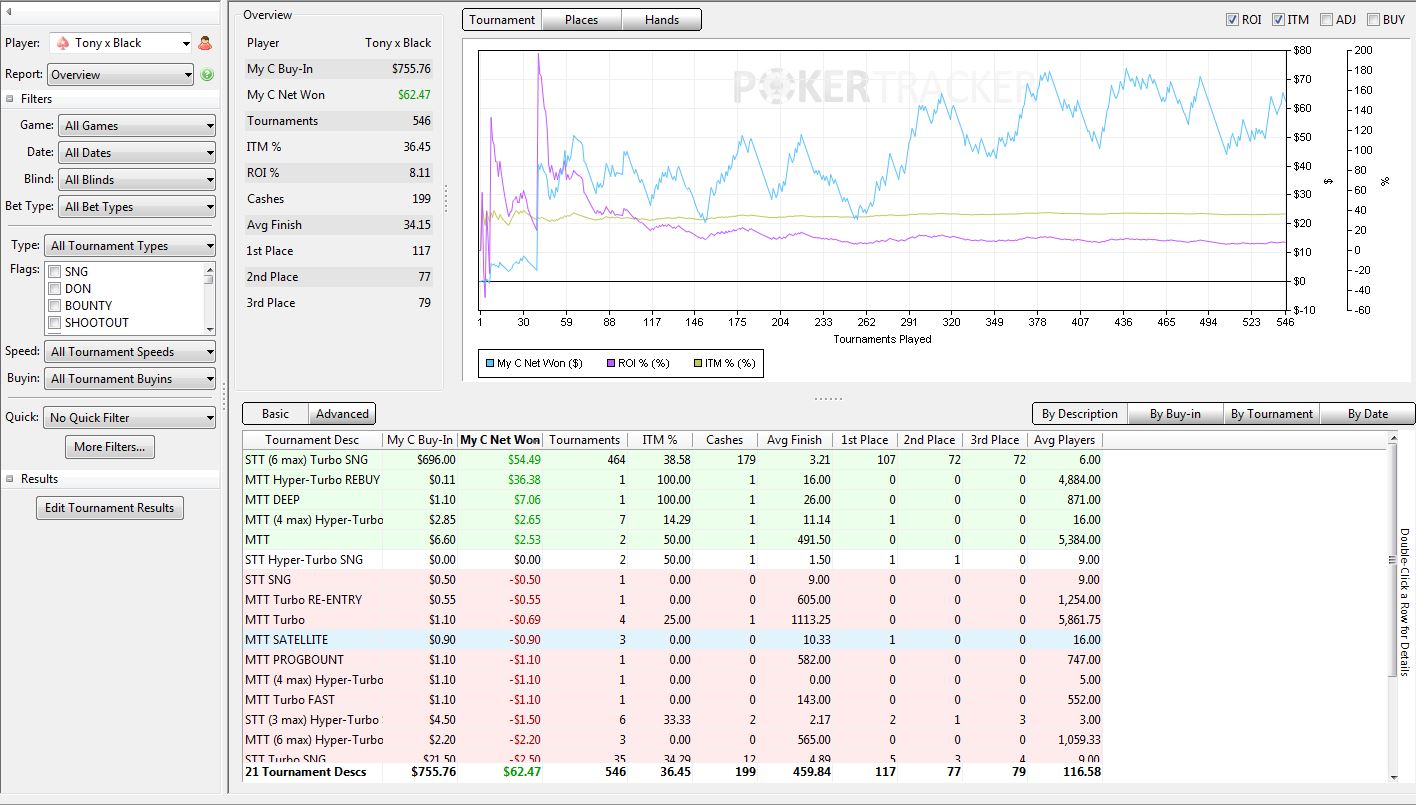
Task: Check the DON flag checkbox
Action: pyautogui.click(x=55, y=289)
